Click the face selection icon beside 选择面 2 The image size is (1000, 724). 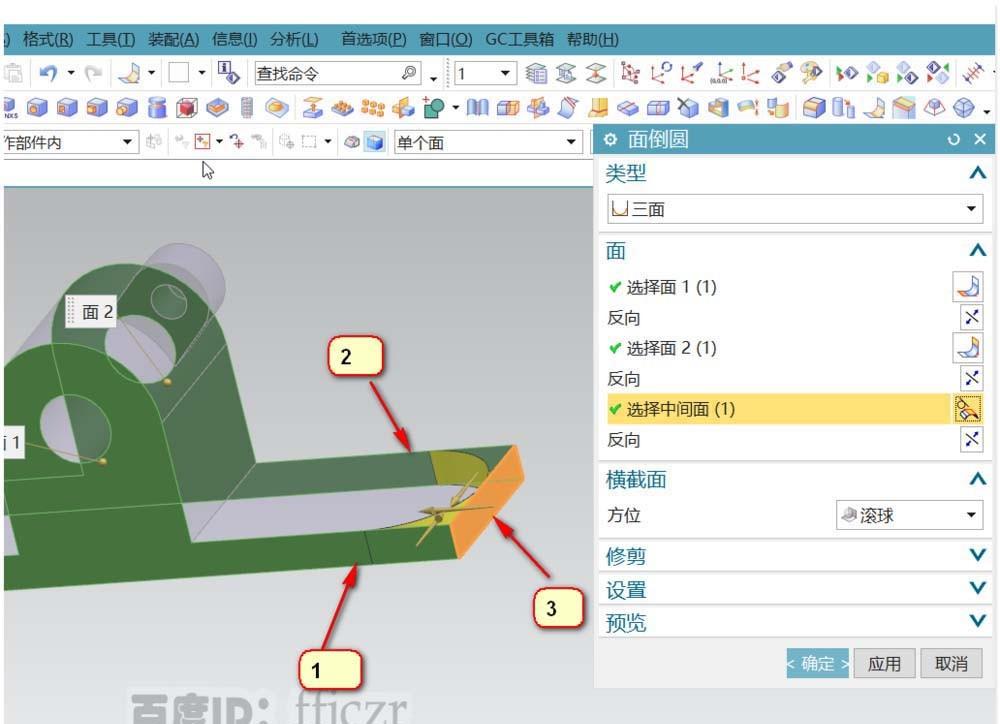pyautogui.click(x=968, y=347)
